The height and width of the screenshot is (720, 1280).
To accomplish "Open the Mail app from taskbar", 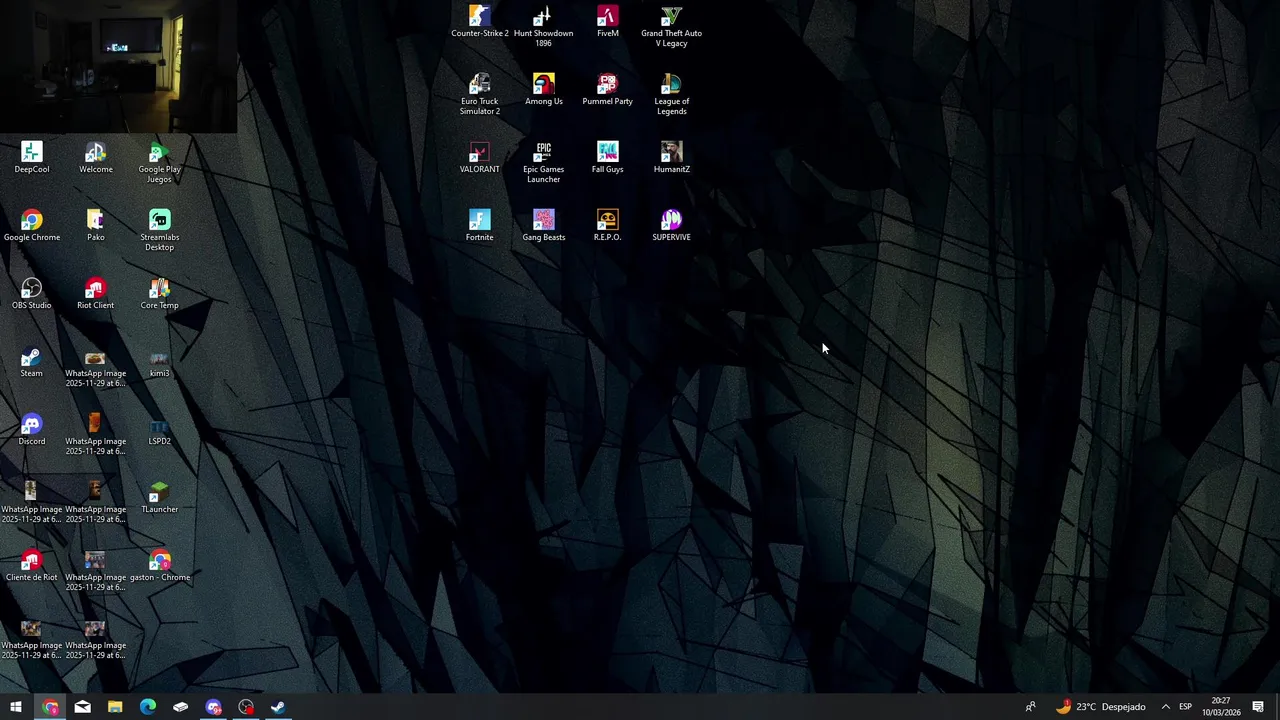I will click(82, 707).
